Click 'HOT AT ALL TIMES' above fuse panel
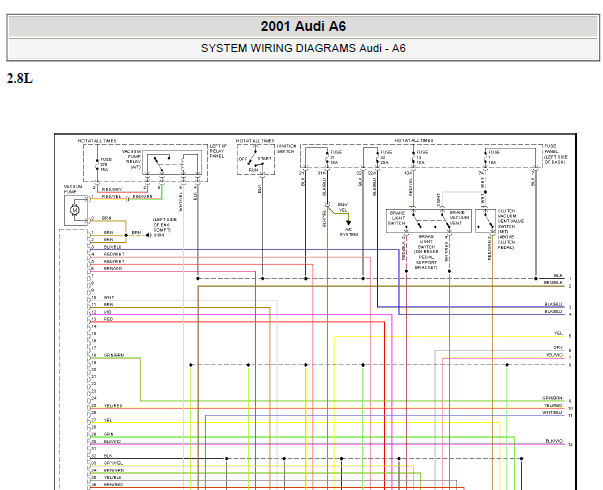This screenshot has width=603, height=490. 414,140
